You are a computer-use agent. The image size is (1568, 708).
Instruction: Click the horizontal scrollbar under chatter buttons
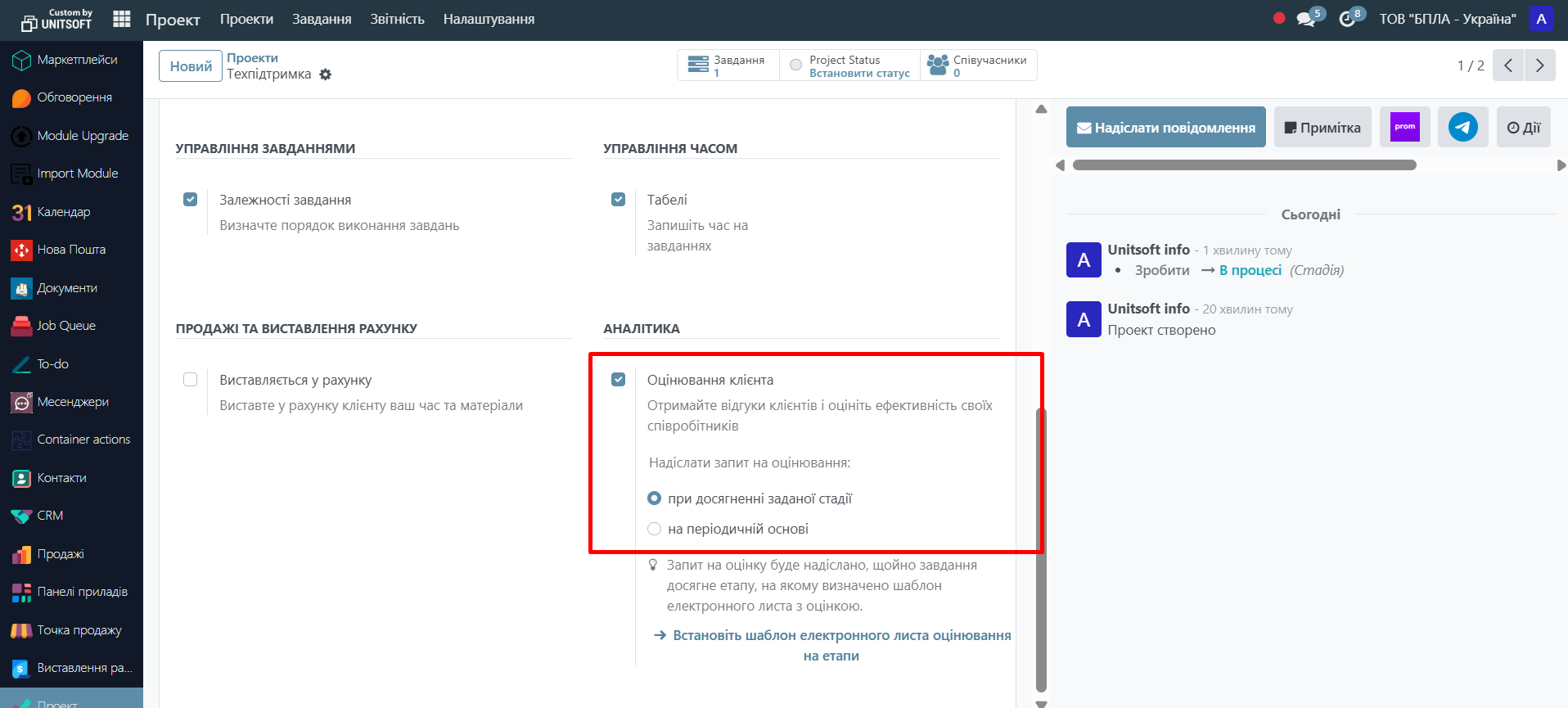1244,165
